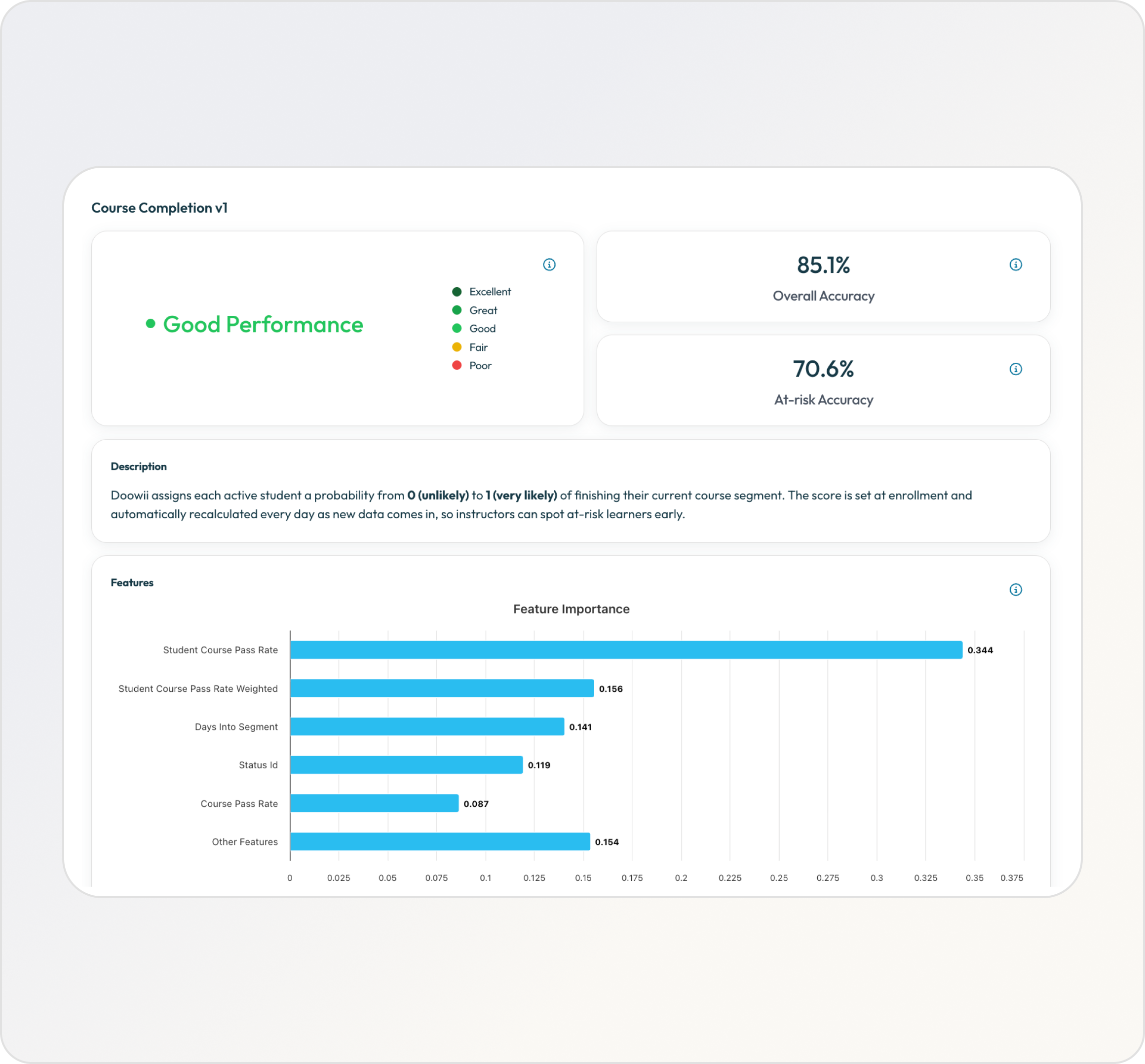Click the Course Pass Rate bar
Viewport: 1145px width, 1064px height.
(x=374, y=803)
